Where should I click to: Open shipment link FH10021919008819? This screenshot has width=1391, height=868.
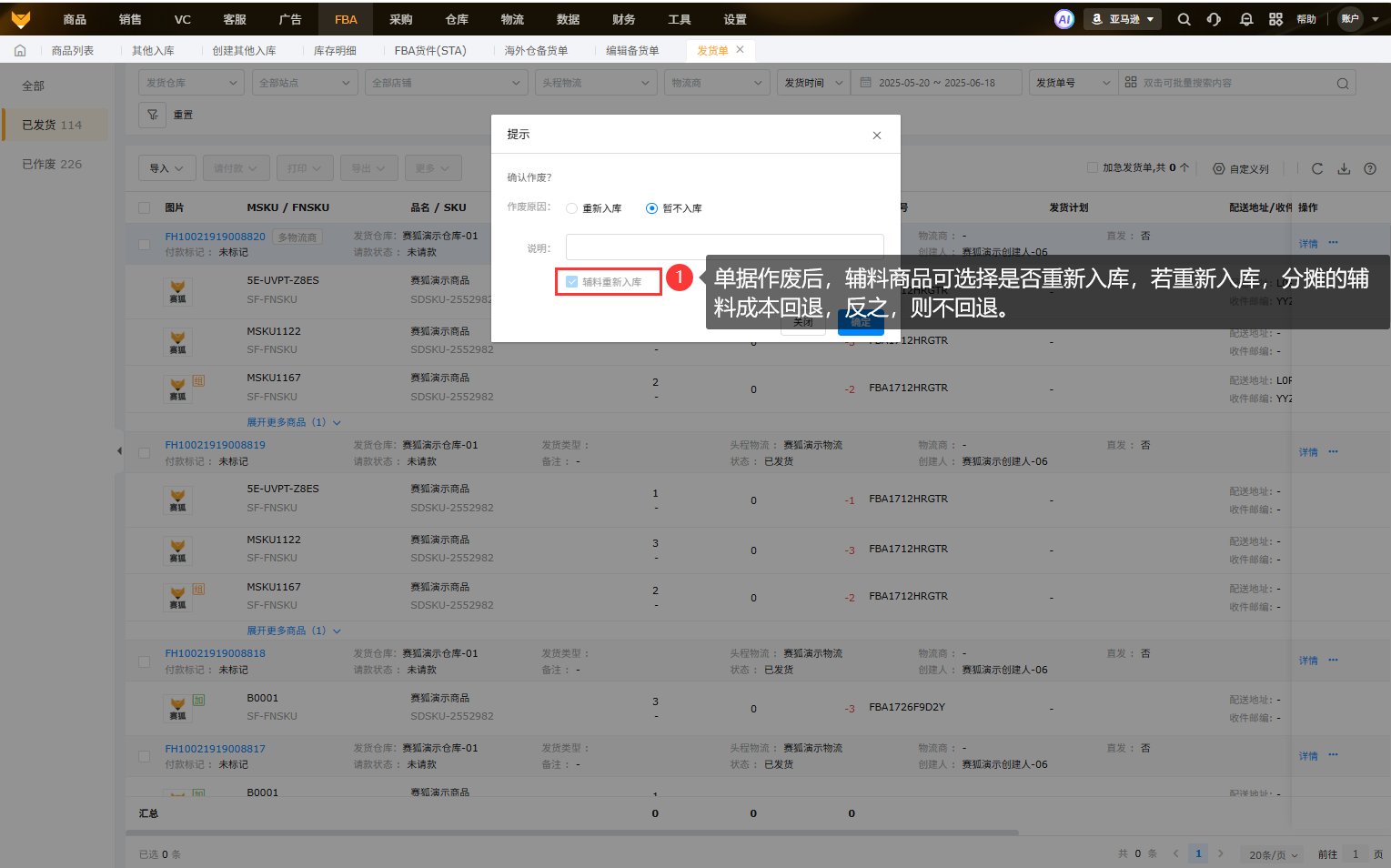pyautogui.click(x=215, y=445)
